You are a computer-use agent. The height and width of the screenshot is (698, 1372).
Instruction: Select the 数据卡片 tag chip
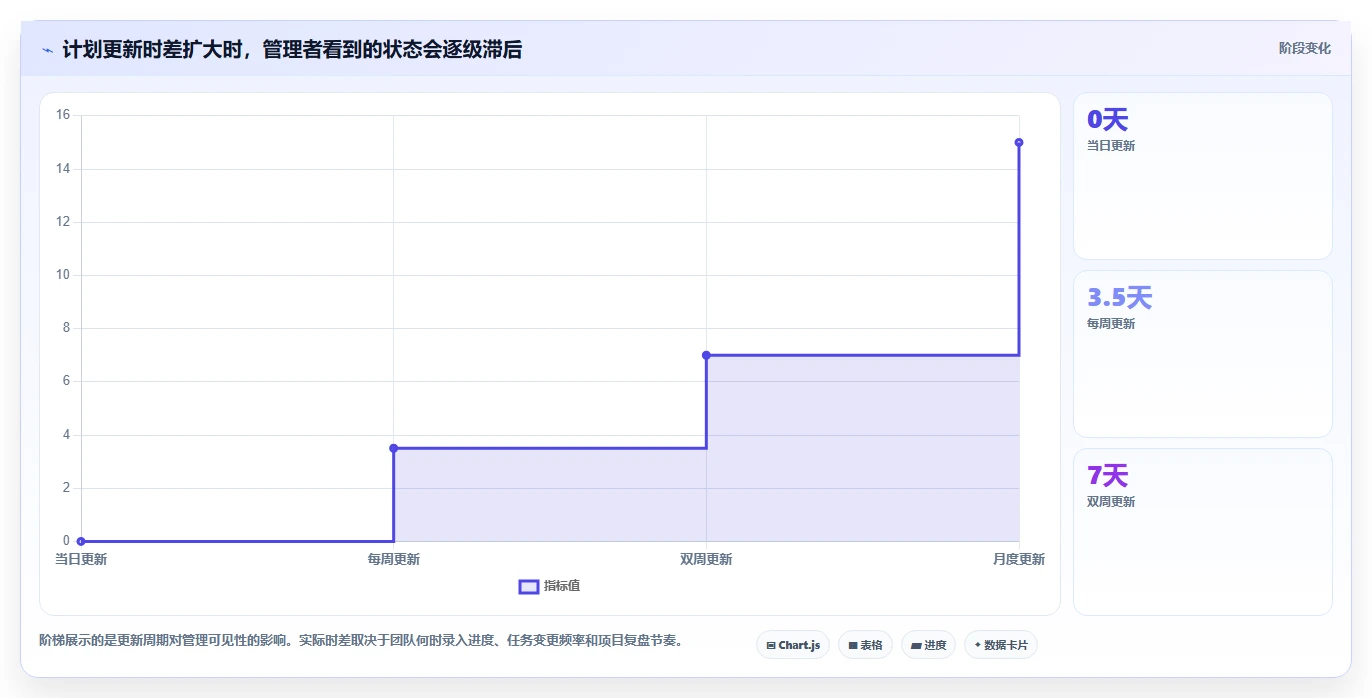pyautogui.click(x=1001, y=645)
